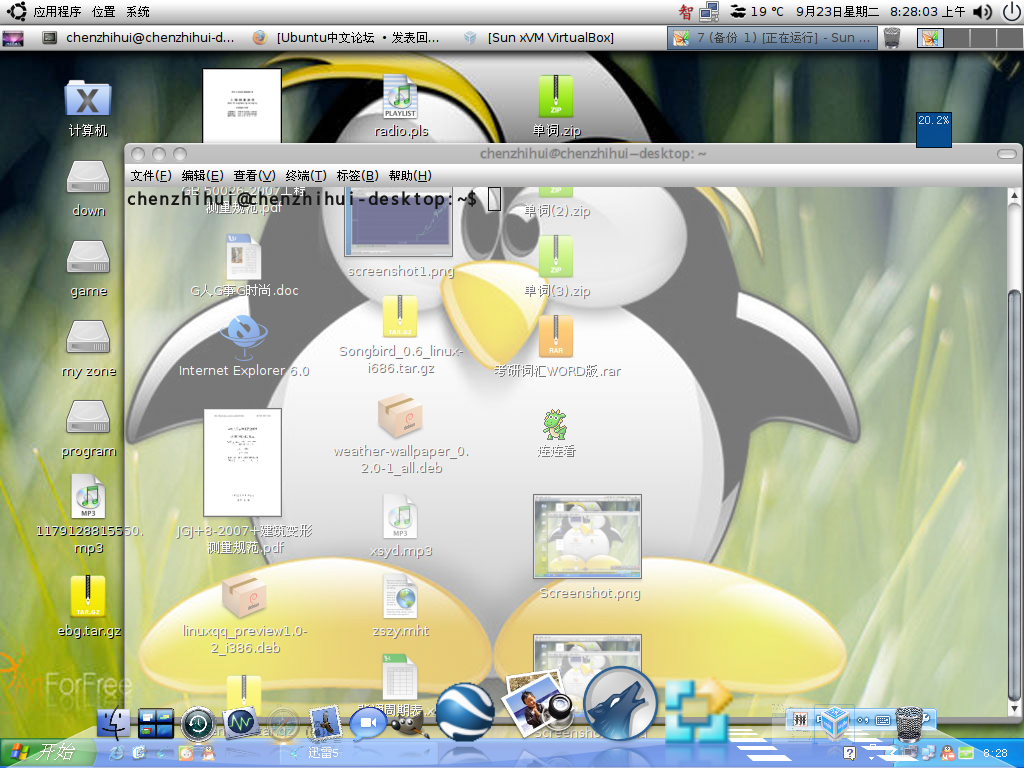Click the Internet Explorer quick launch icon
Viewport: 1024px width, 768px height.
[x=117, y=753]
